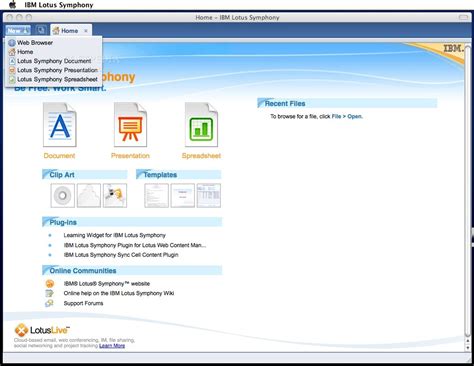Open Online help on the IBM Lotus Symphony Wiki
The image size is (474, 366).
pyautogui.click(x=119, y=293)
